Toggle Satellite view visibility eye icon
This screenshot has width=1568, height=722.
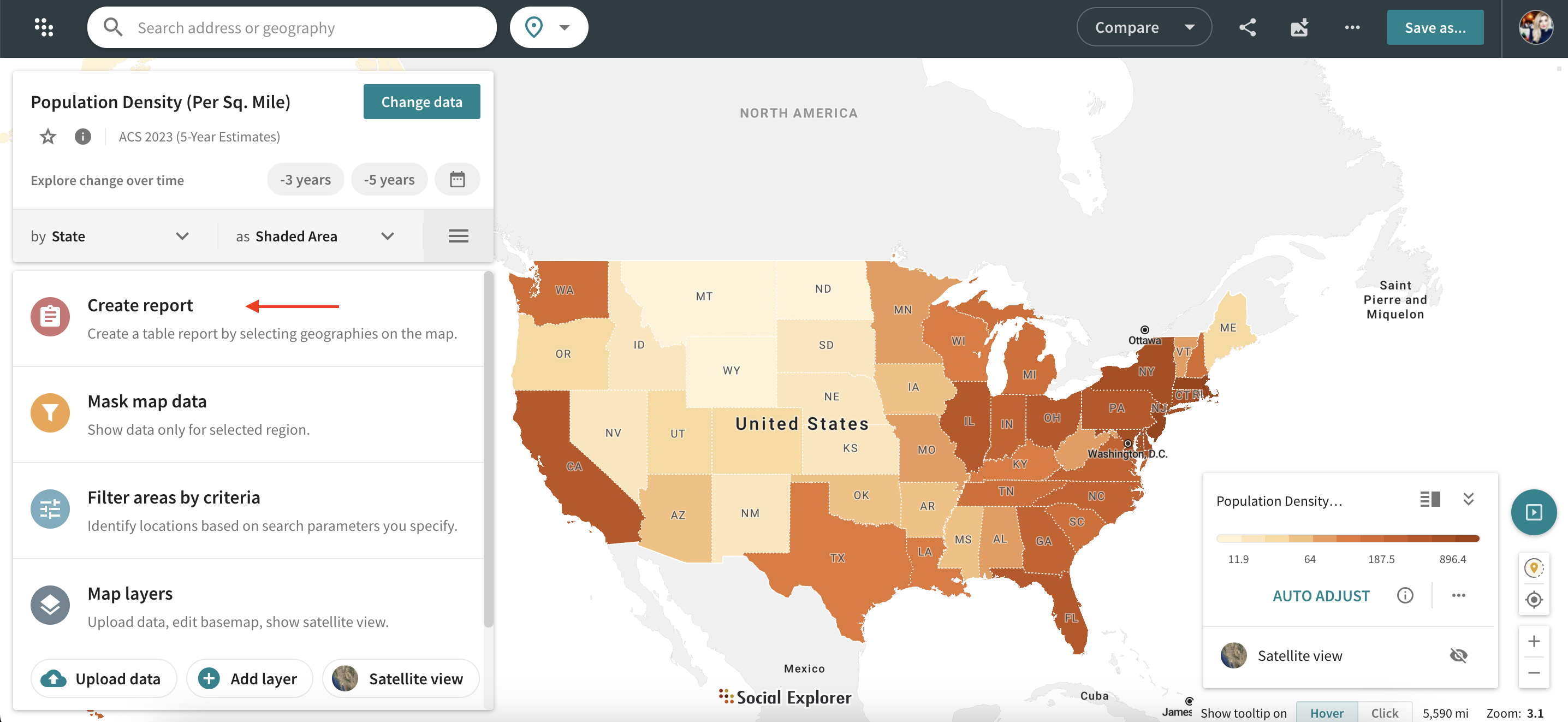tap(1458, 656)
